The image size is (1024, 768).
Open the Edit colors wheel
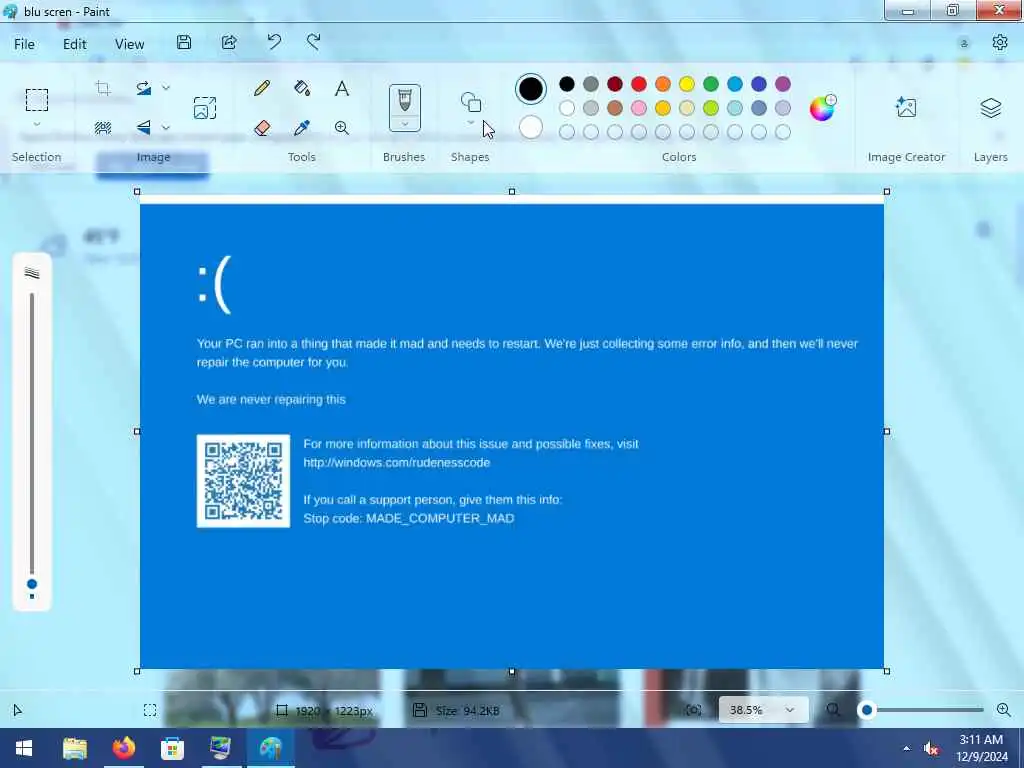coord(822,108)
